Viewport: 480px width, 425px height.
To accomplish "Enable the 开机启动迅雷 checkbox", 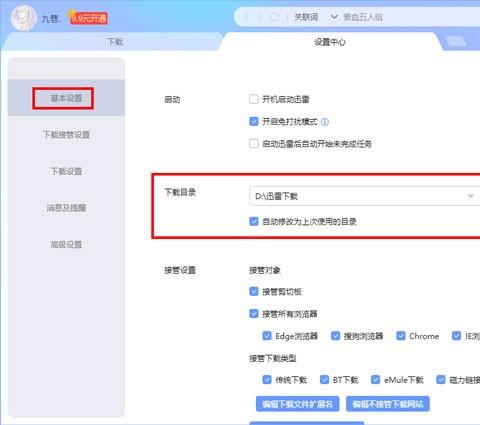I will click(x=254, y=99).
